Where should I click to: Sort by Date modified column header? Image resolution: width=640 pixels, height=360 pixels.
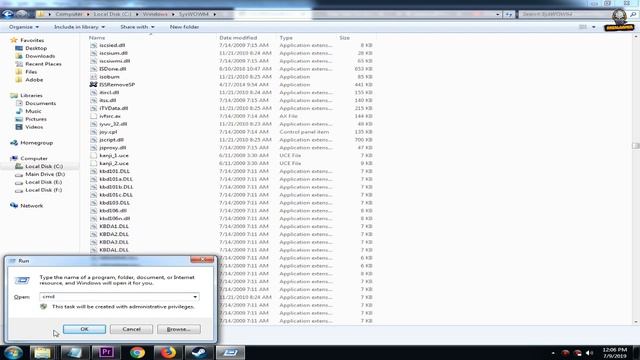point(238,38)
